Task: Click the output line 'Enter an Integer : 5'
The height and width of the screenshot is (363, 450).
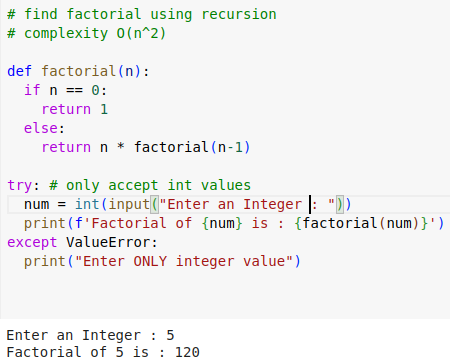Action: click(x=90, y=335)
